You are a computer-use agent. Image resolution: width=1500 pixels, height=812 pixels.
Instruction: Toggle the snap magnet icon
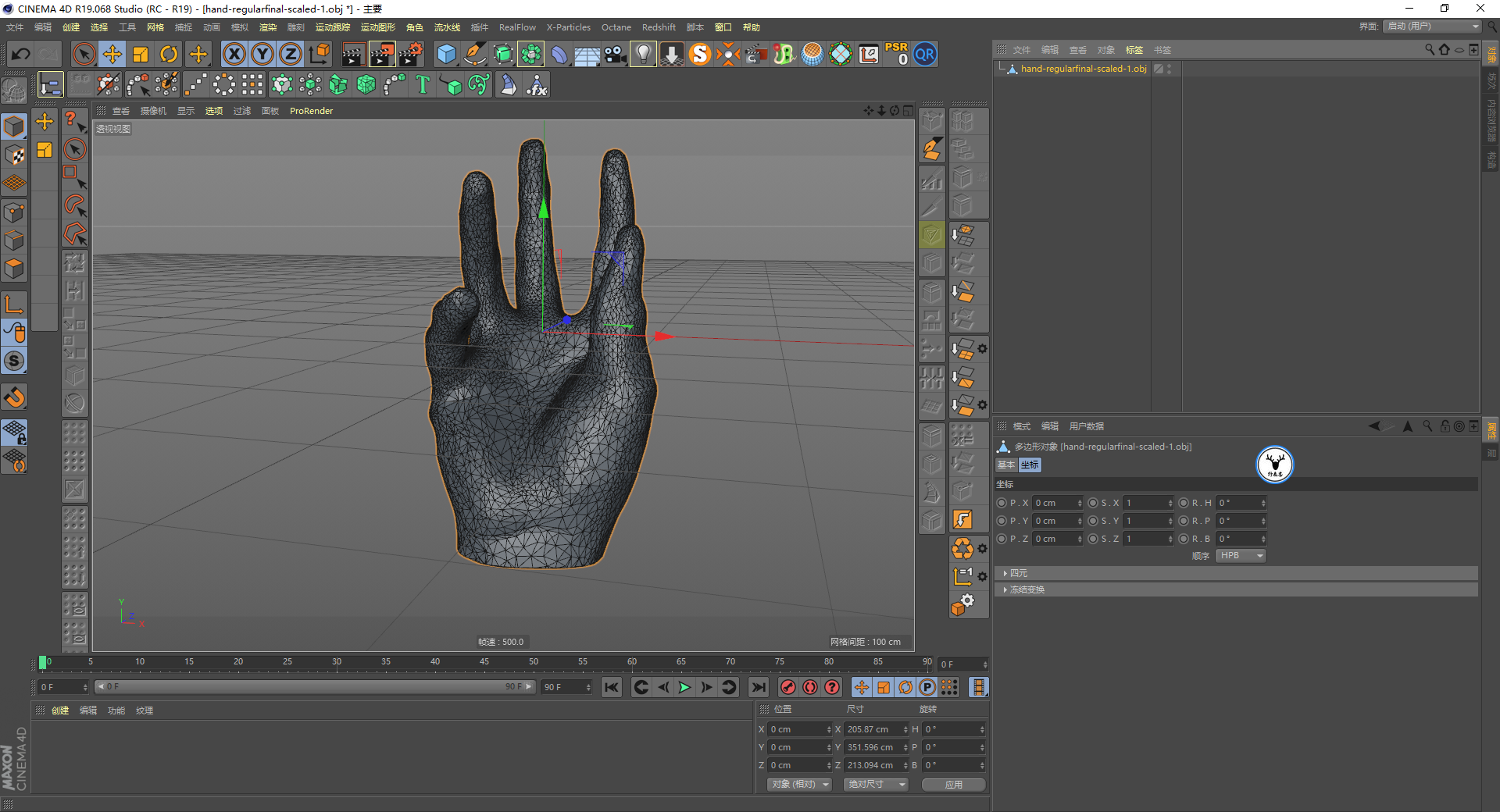pyautogui.click(x=14, y=397)
